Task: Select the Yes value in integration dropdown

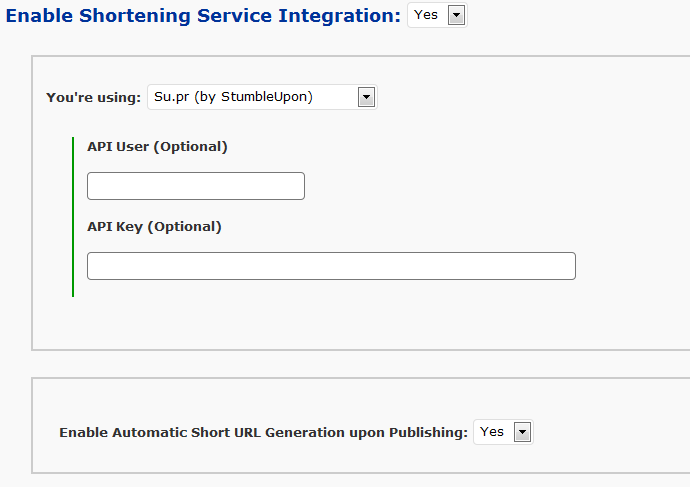Action: (x=426, y=15)
